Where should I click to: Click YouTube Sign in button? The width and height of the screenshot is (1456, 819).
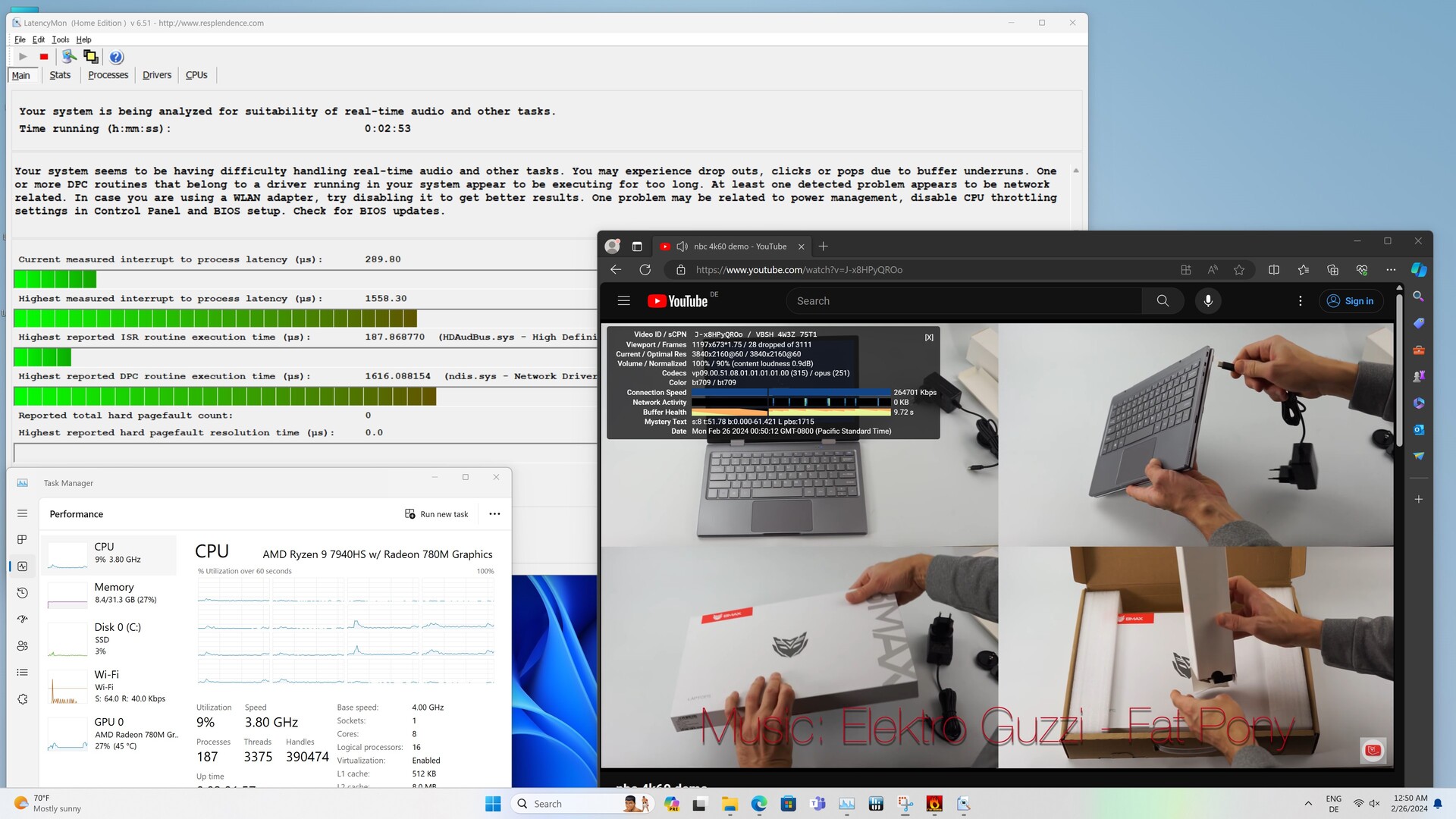[1351, 301]
